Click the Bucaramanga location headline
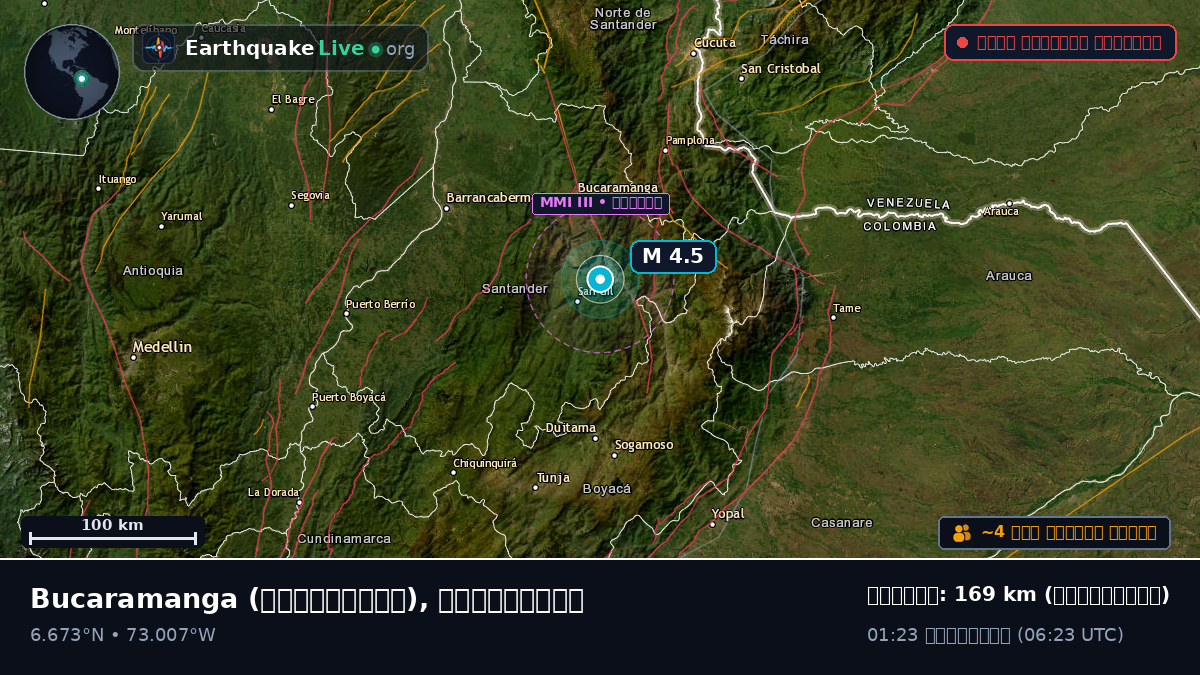Viewport: 1200px width, 675px height. (x=307, y=599)
